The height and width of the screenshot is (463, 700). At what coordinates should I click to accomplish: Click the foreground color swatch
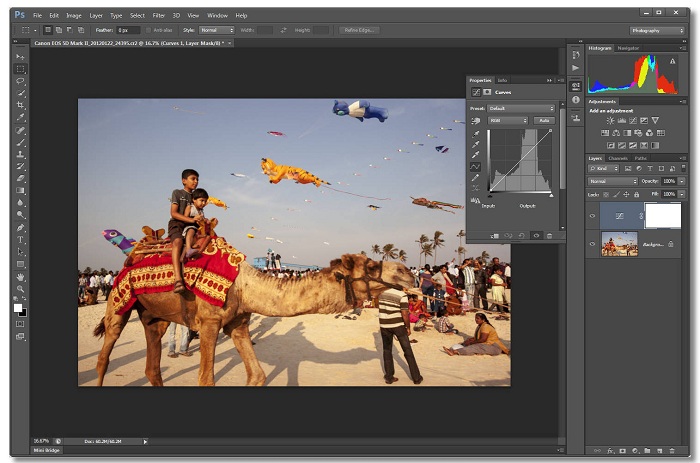point(17,308)
